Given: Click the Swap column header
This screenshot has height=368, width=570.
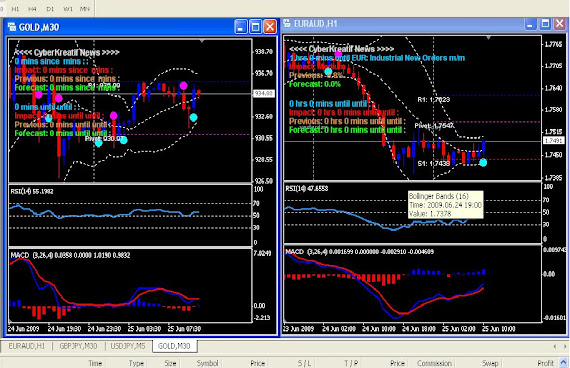Looking at the screenshot, I should (490, 363).
